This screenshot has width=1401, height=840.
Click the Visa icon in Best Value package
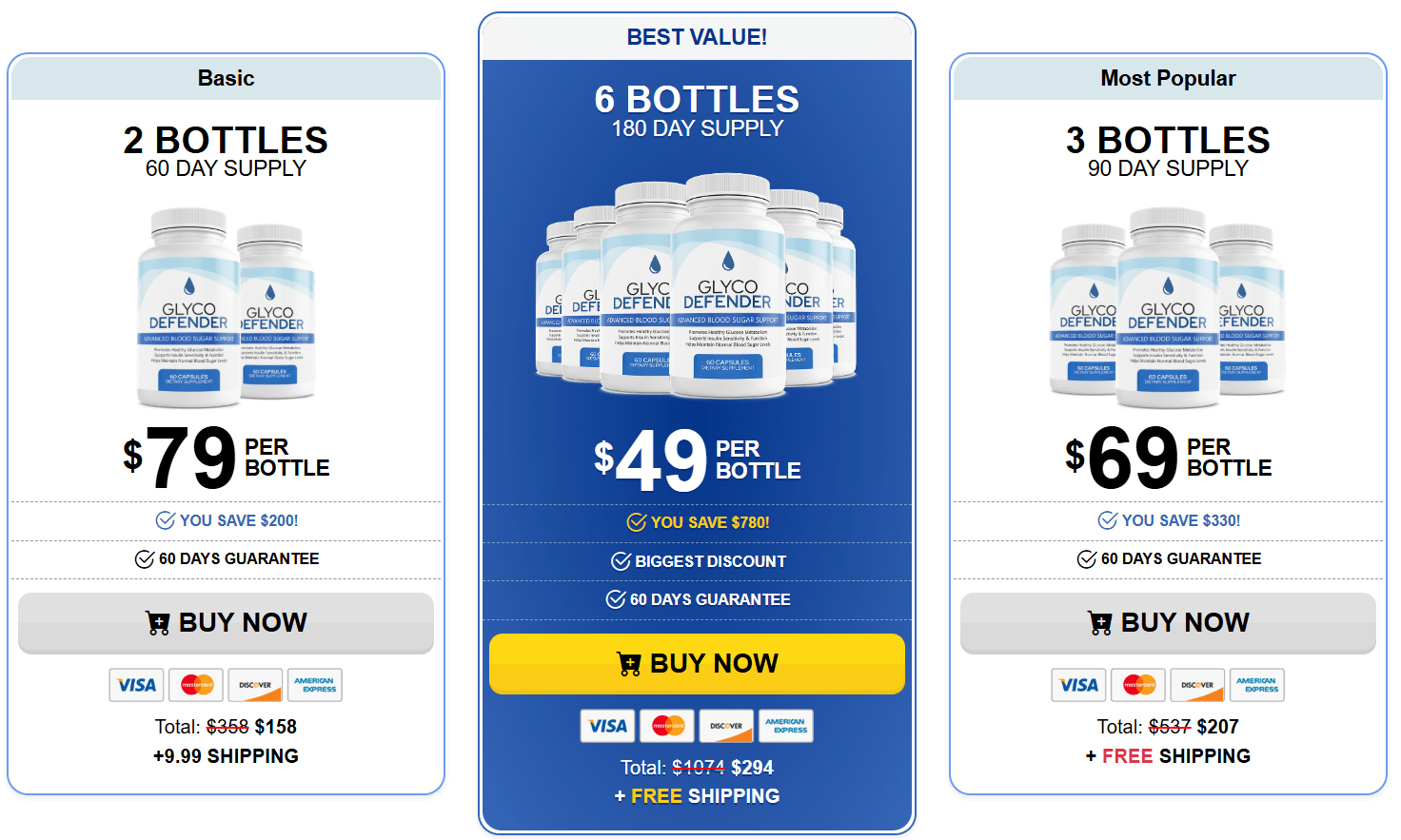(608, 726)
